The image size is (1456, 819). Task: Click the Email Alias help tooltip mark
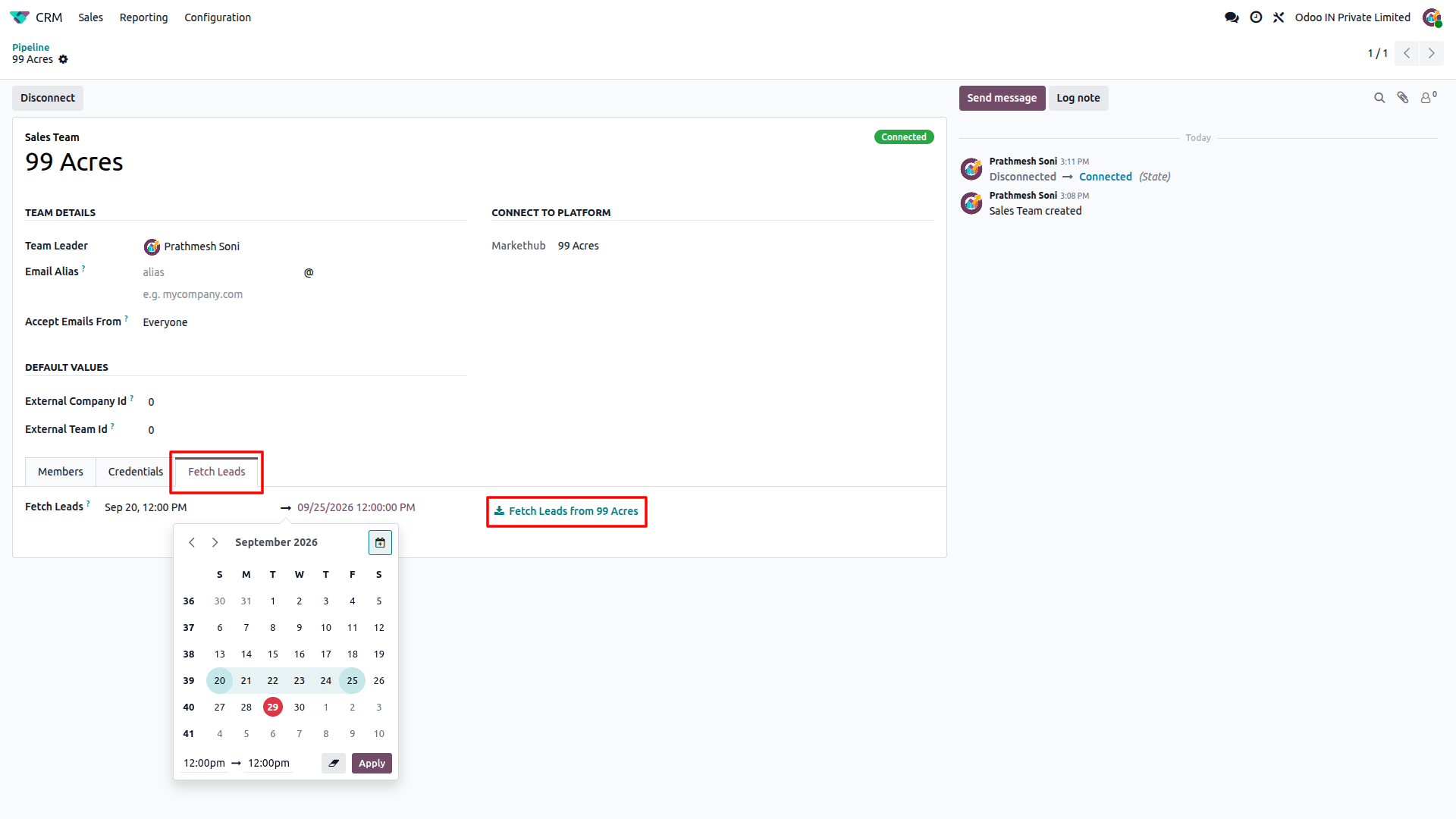83,268
